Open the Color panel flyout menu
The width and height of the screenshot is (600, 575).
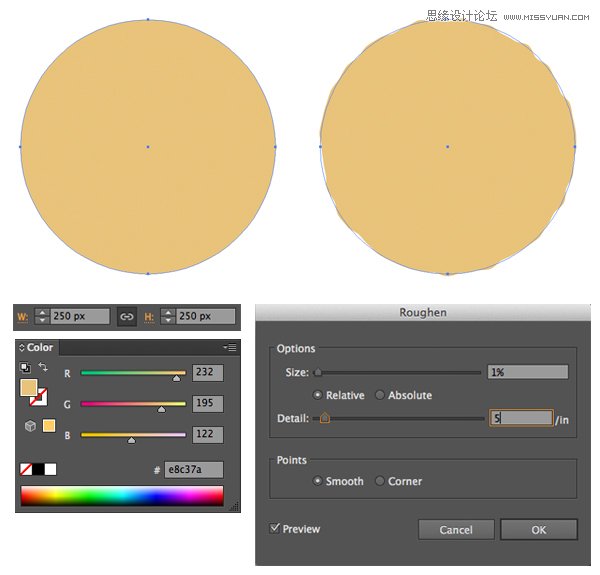tap(229, 347)
